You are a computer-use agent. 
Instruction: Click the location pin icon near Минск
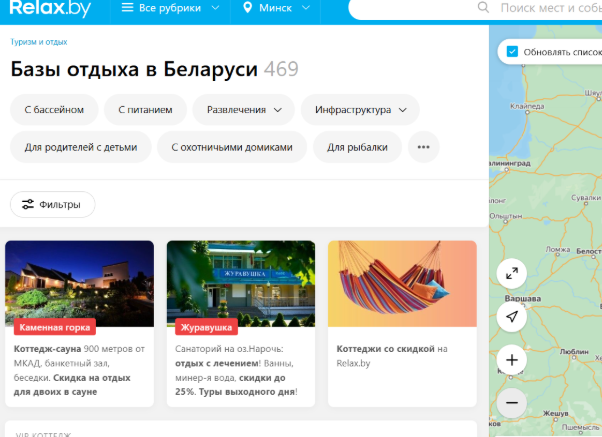pos(248,8)
